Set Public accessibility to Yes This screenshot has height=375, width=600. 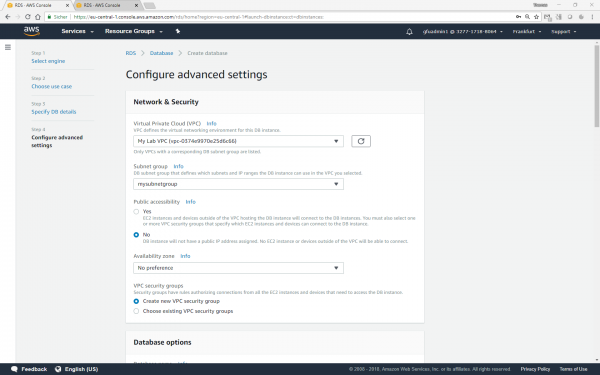[x=136, y=212]
